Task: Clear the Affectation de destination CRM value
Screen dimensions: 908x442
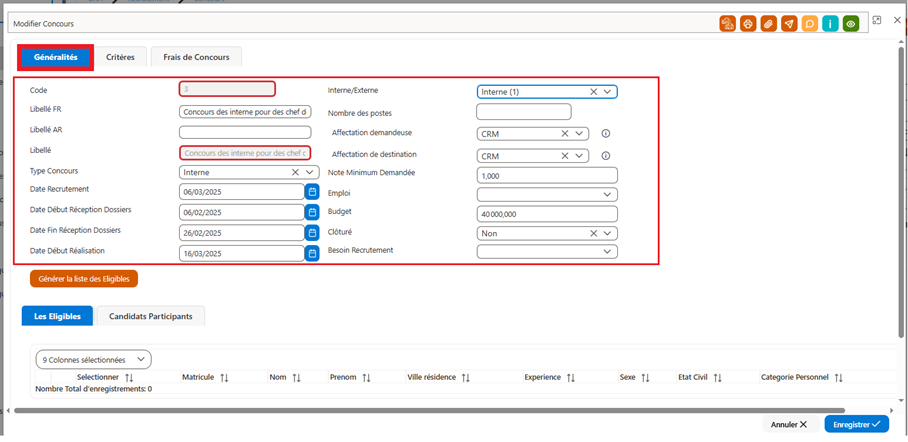Action: coord(565,156)
